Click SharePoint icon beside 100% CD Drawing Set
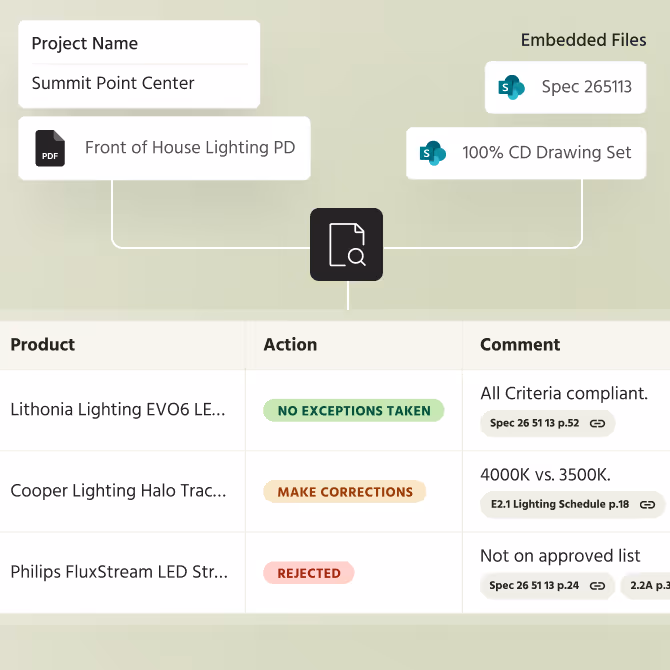Screen dimensions: 670x670 (433, 153)
